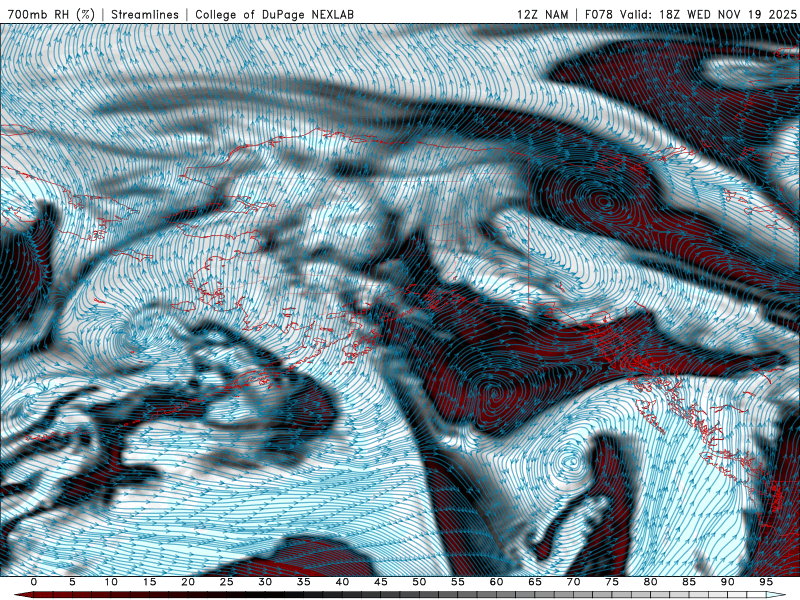
Task: Click "College of DuPage NEXLAB" text
Action: (274, 14)
